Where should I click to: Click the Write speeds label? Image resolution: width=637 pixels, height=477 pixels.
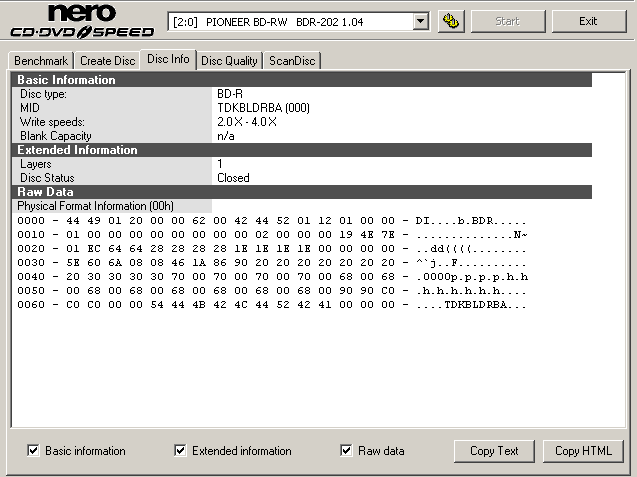pos(52,122)
